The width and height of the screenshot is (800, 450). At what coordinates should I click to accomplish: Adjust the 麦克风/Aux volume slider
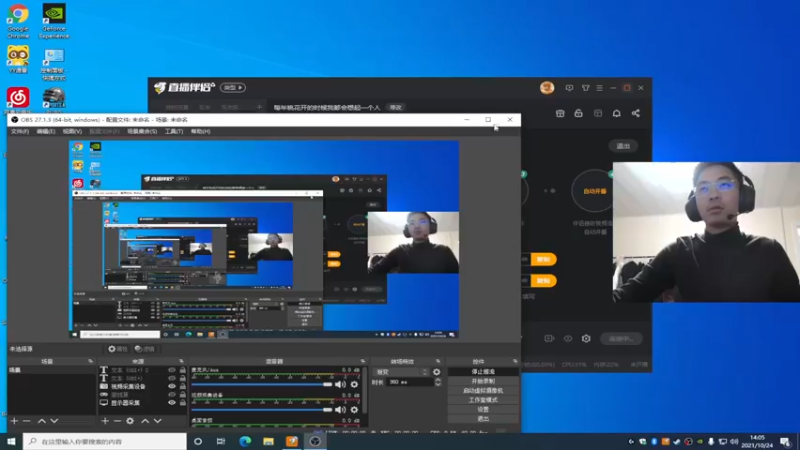tap(262, 384)
